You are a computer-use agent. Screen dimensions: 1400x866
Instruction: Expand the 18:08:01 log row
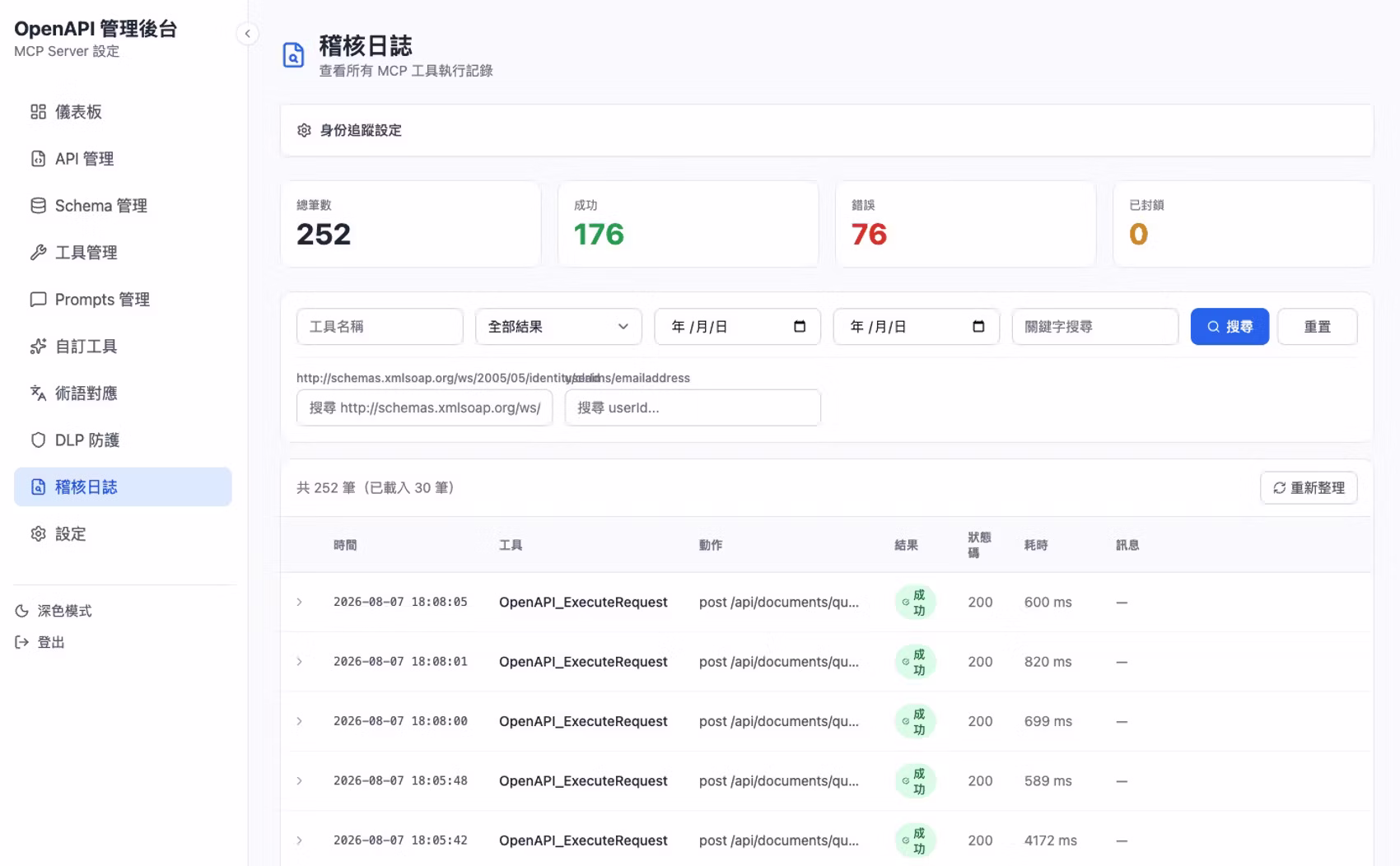click(x=300, y=662)
